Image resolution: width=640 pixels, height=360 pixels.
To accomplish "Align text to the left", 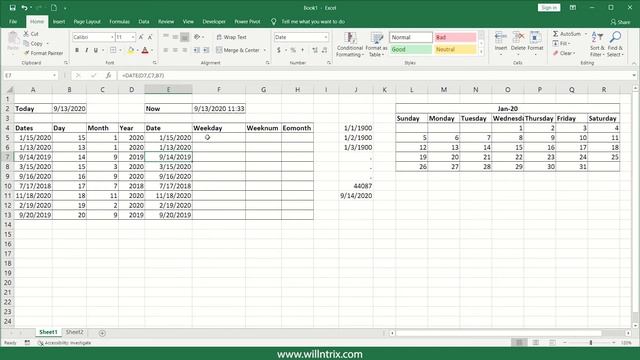I will (x=166, y=50).
